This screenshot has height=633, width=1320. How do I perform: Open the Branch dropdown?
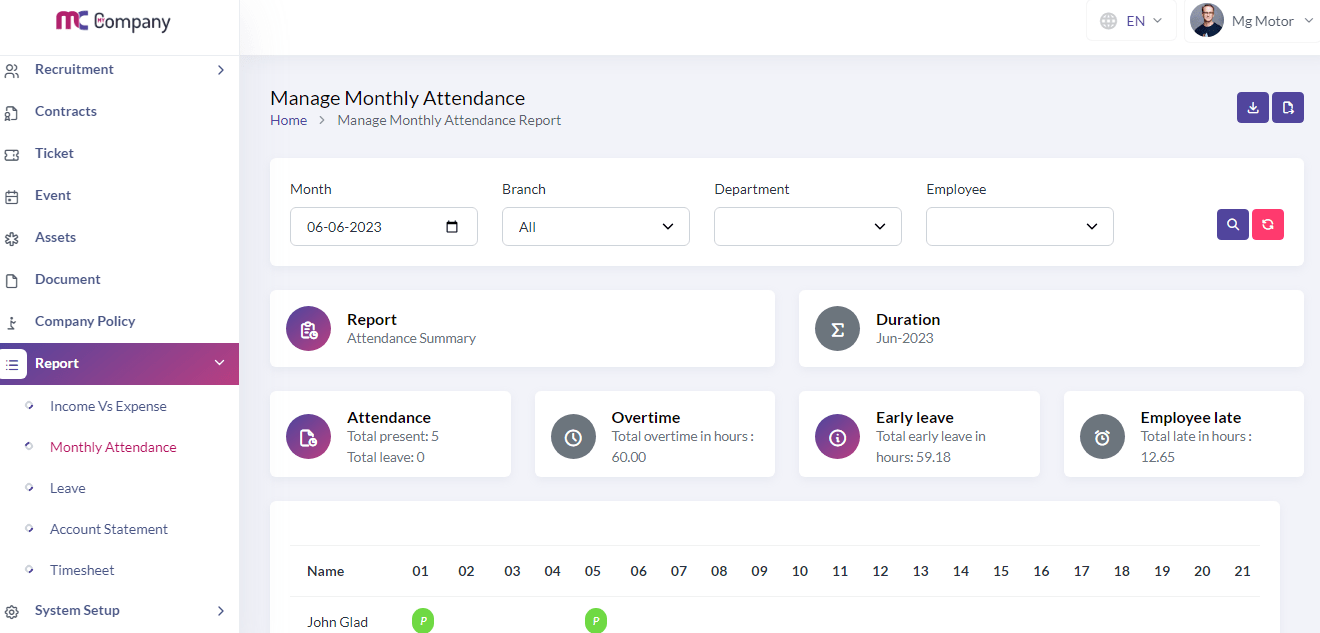point(595,227)
